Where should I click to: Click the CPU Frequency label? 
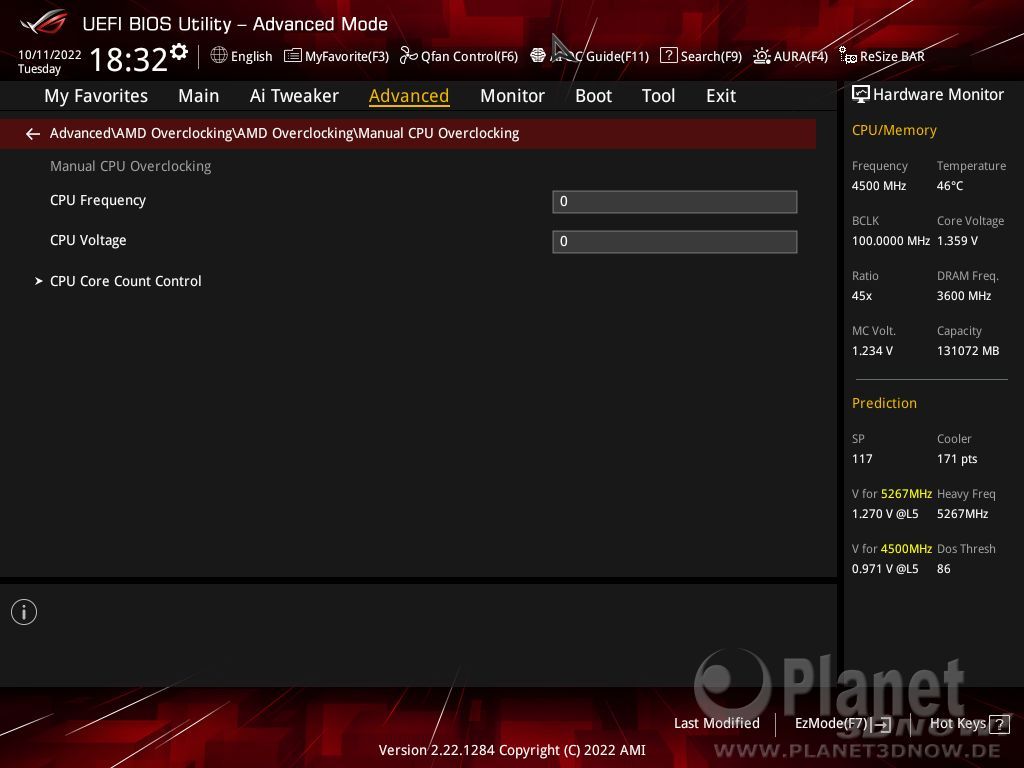[98, 200]
